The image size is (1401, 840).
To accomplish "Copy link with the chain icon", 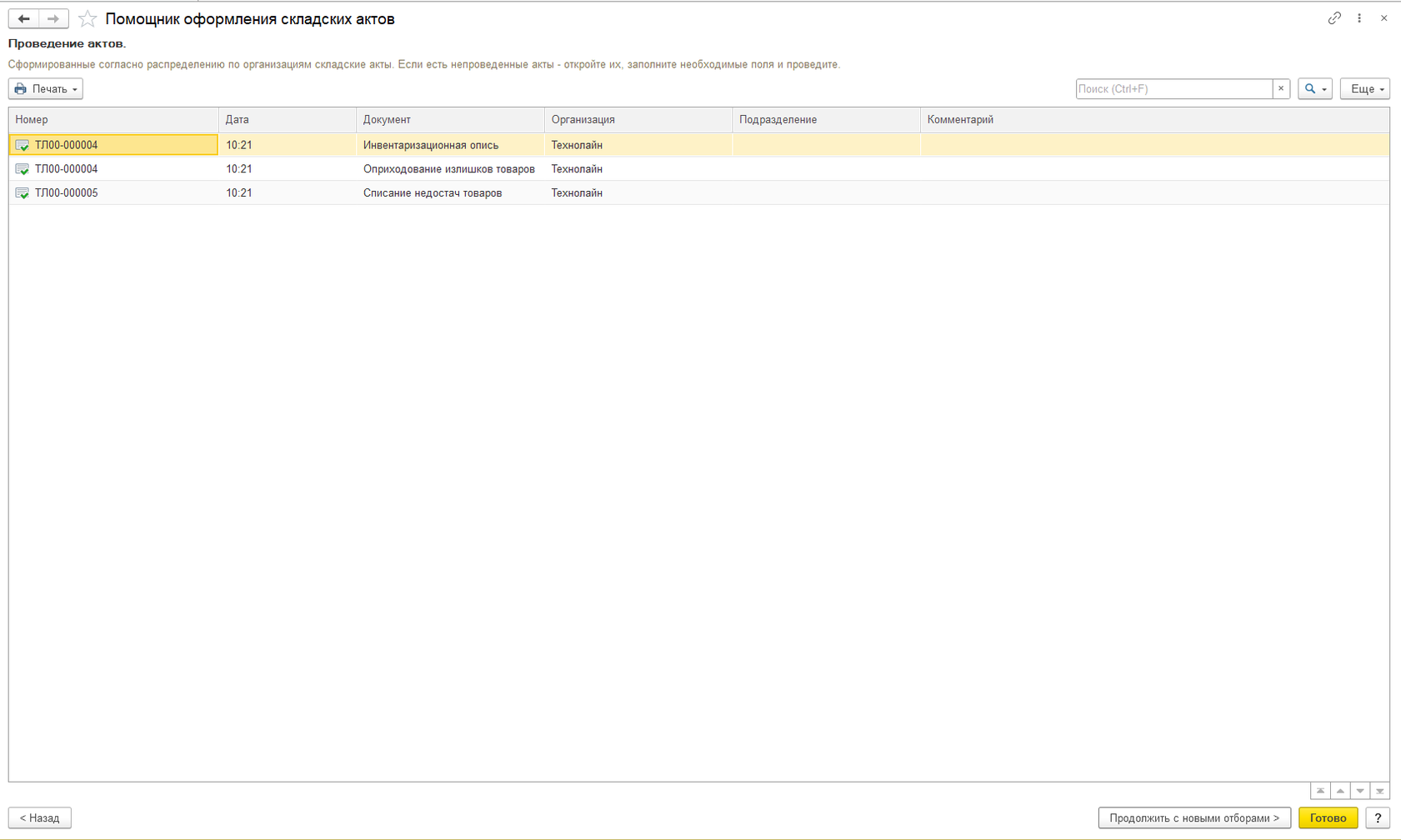I will pos(1334,17).
